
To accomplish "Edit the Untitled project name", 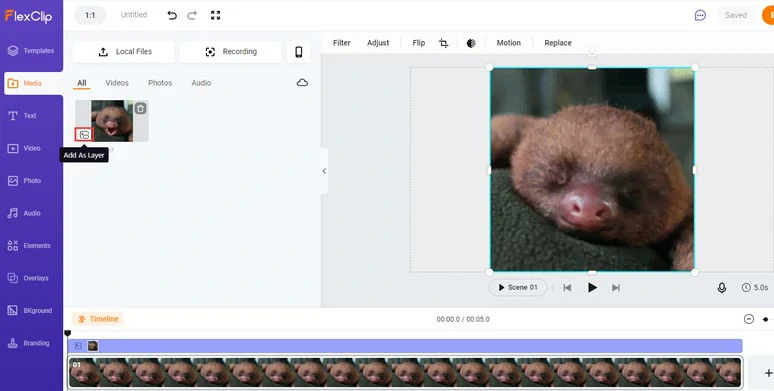I will click(x=134, y=15).
